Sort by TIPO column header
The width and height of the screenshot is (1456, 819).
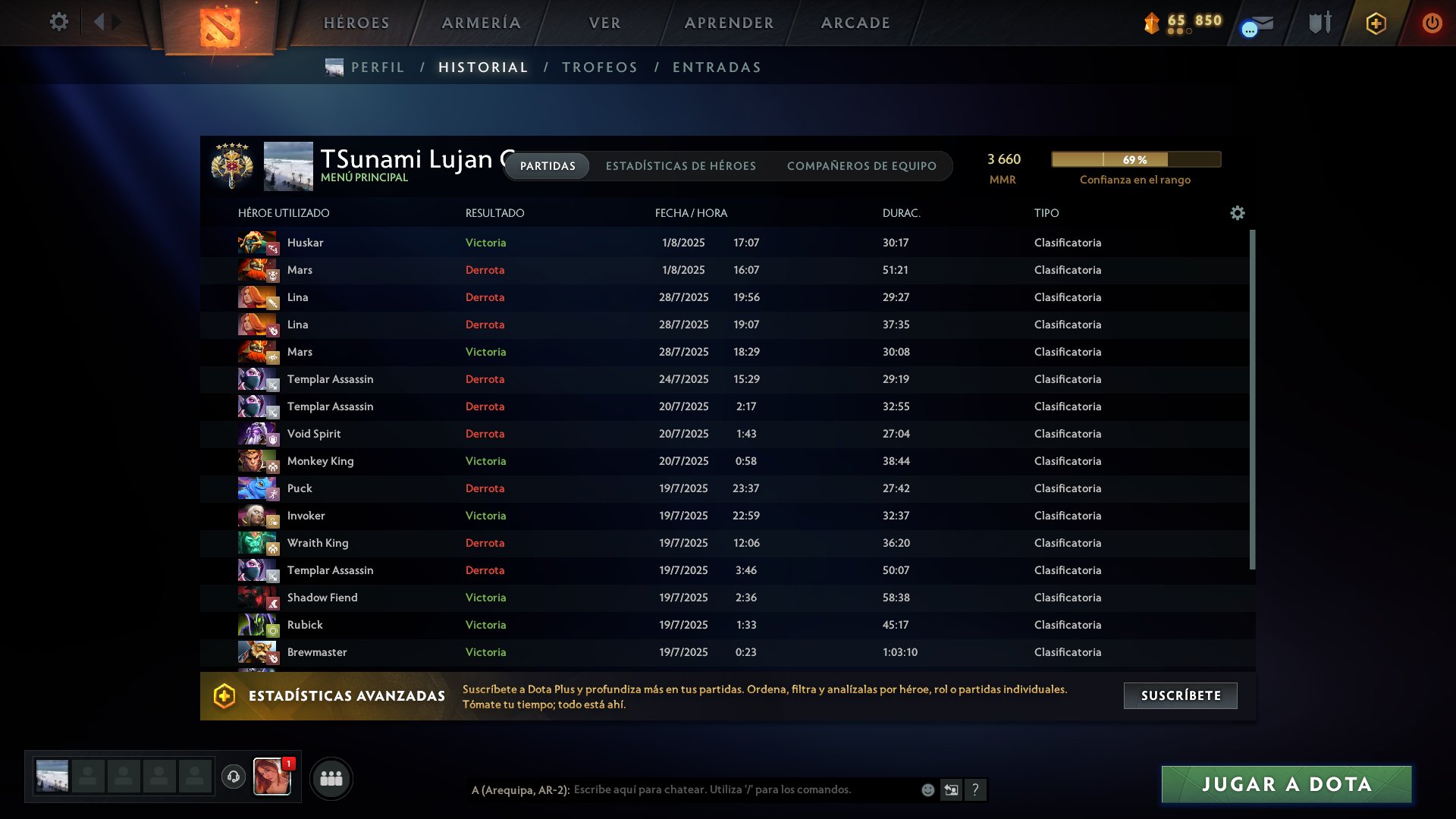1046,213
